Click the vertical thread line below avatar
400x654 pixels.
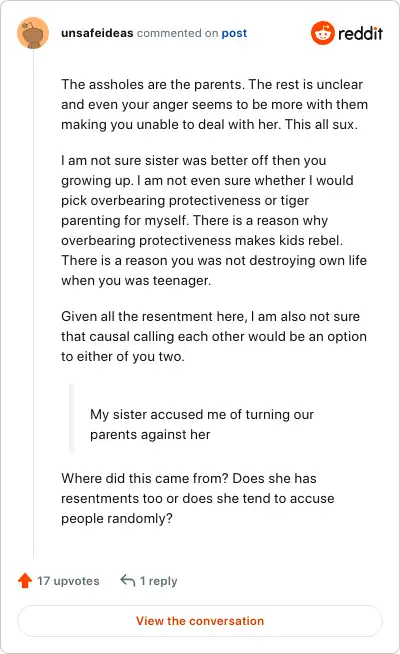point(33,303)
